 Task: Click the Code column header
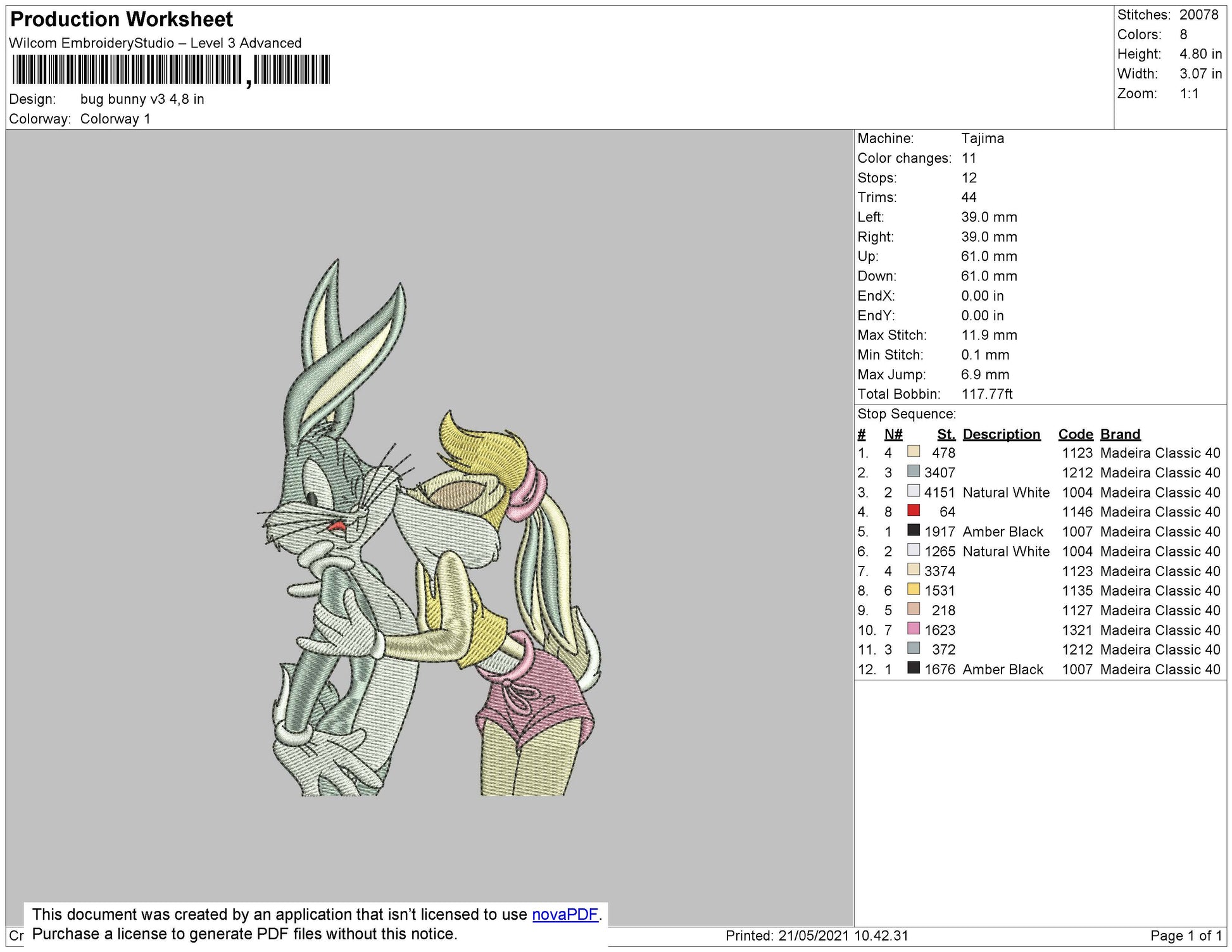[x=1076, y=435]
